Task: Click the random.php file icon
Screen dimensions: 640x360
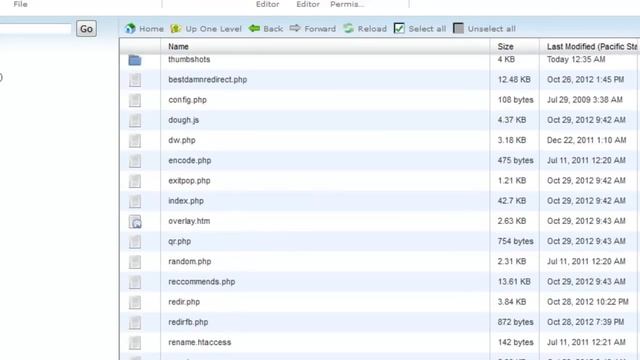Action: coord(135,262)
